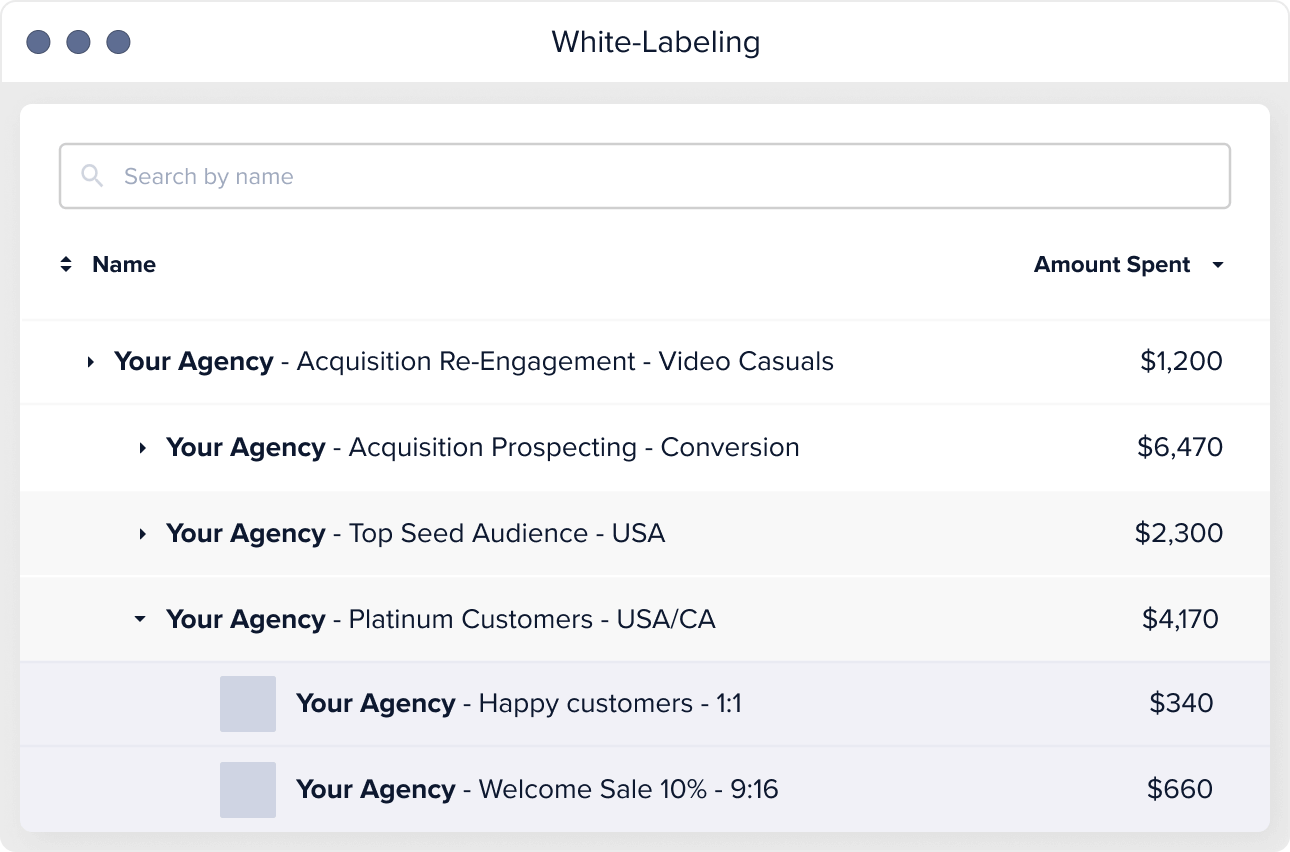Open the Amount Spent sort dropdown arrow
The height and width of the screenshot is (852, 1290).
(x=1217, y=265)
